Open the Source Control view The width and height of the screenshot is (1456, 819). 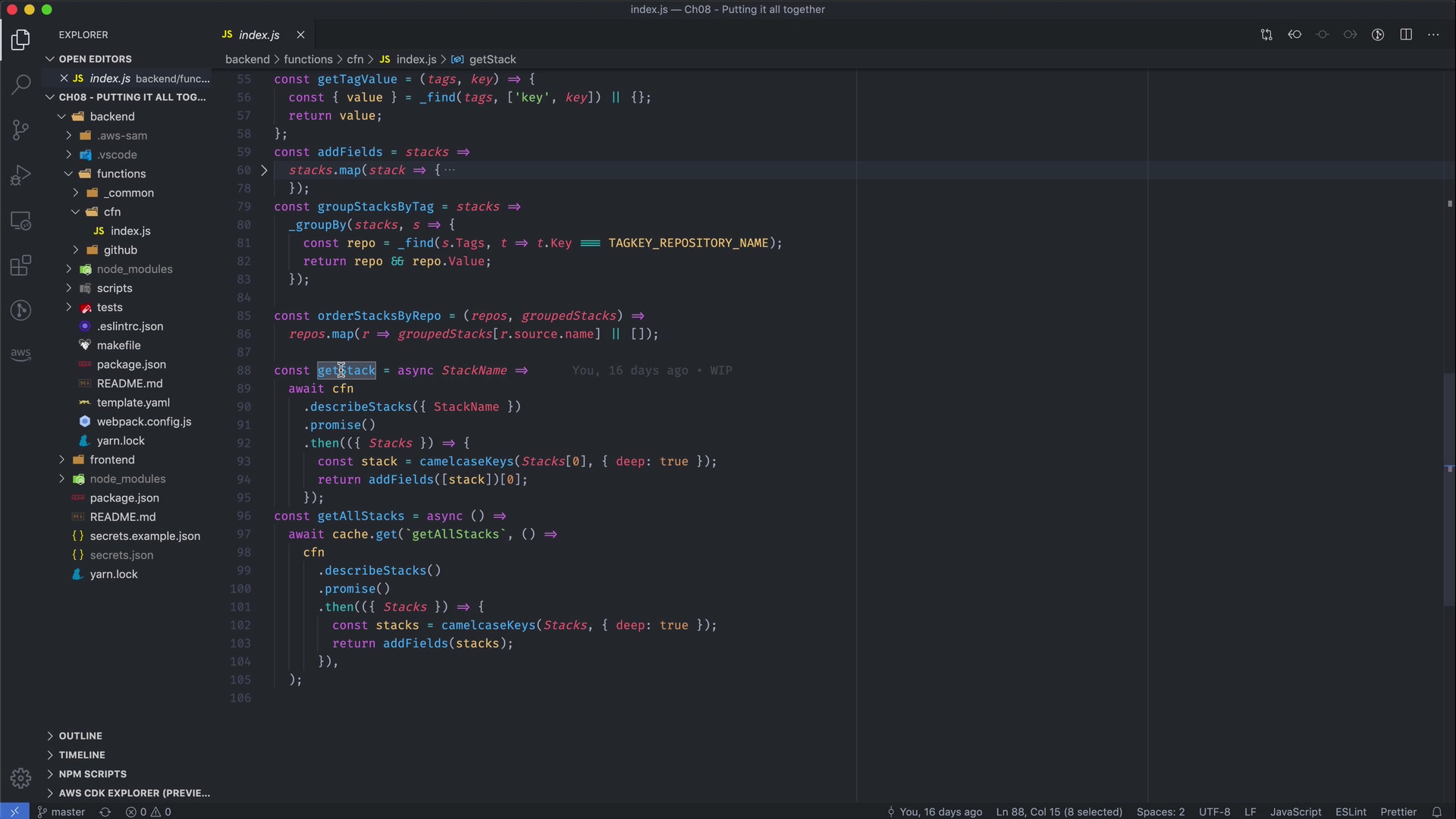click(20, 130)
